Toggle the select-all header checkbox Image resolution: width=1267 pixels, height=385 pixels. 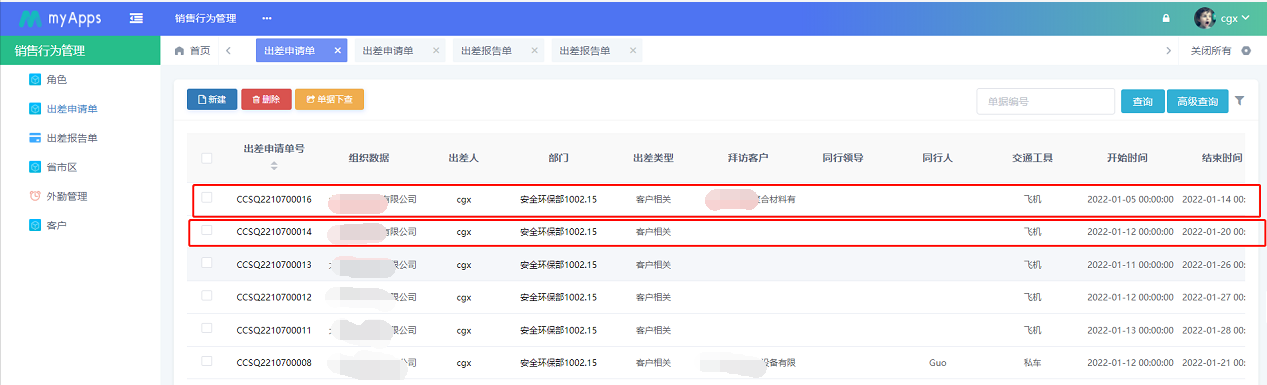(x=207, y=157)
